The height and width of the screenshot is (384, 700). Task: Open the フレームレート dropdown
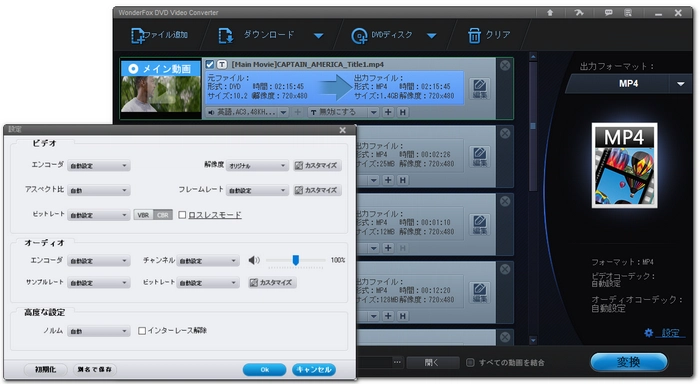pos(257,190)
